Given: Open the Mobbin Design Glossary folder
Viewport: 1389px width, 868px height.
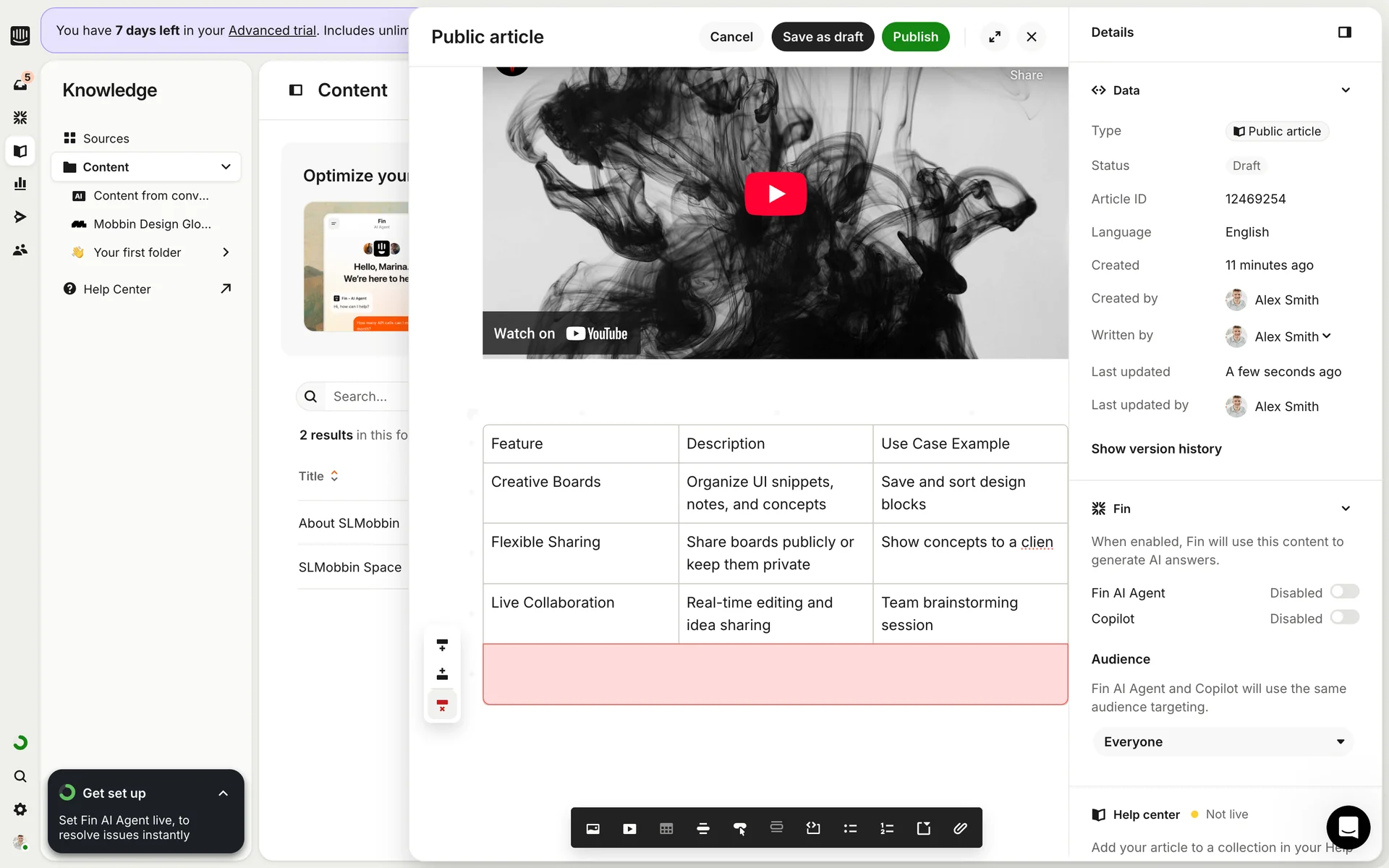Looking at the screenshot, I should tap(152, 224).
